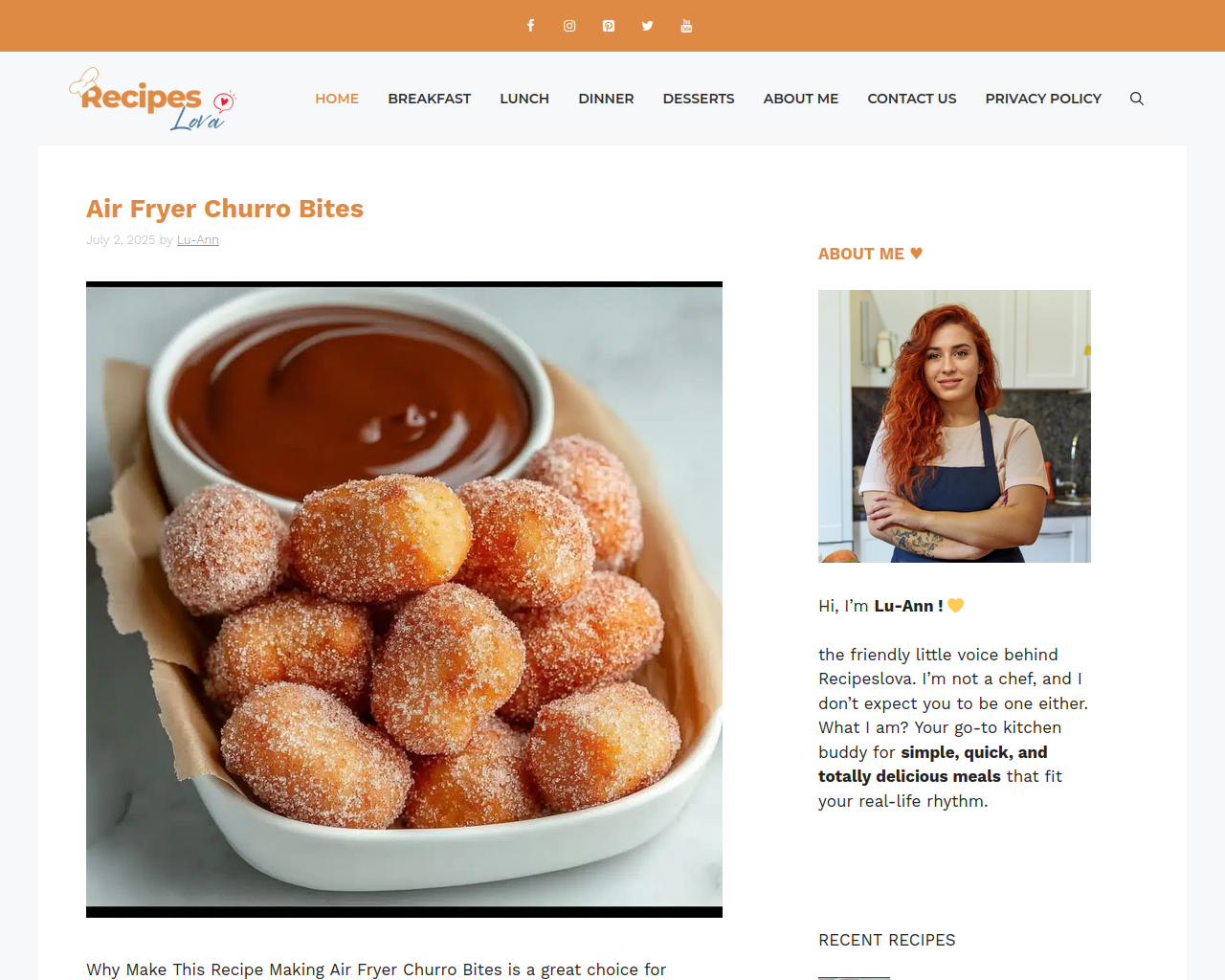Open the BREAKFAST menu item

point(430,99)
